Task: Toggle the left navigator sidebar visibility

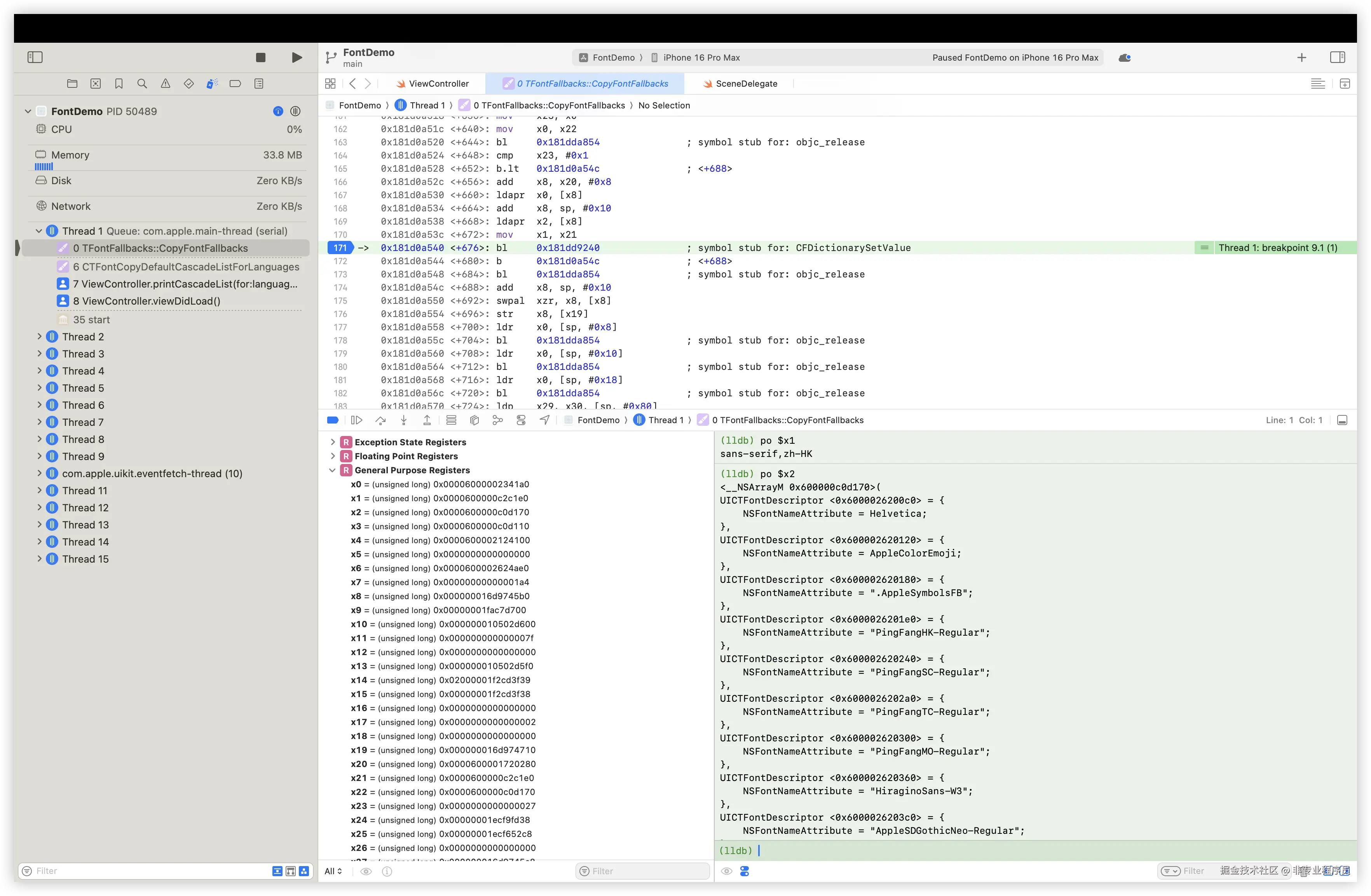Action: tap(35, 58)
